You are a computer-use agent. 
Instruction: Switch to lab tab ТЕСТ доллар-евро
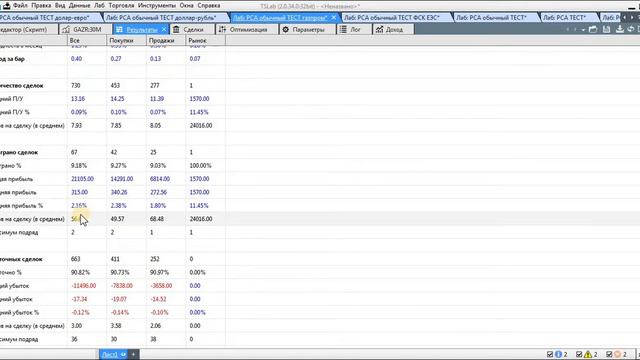(47, 18)
